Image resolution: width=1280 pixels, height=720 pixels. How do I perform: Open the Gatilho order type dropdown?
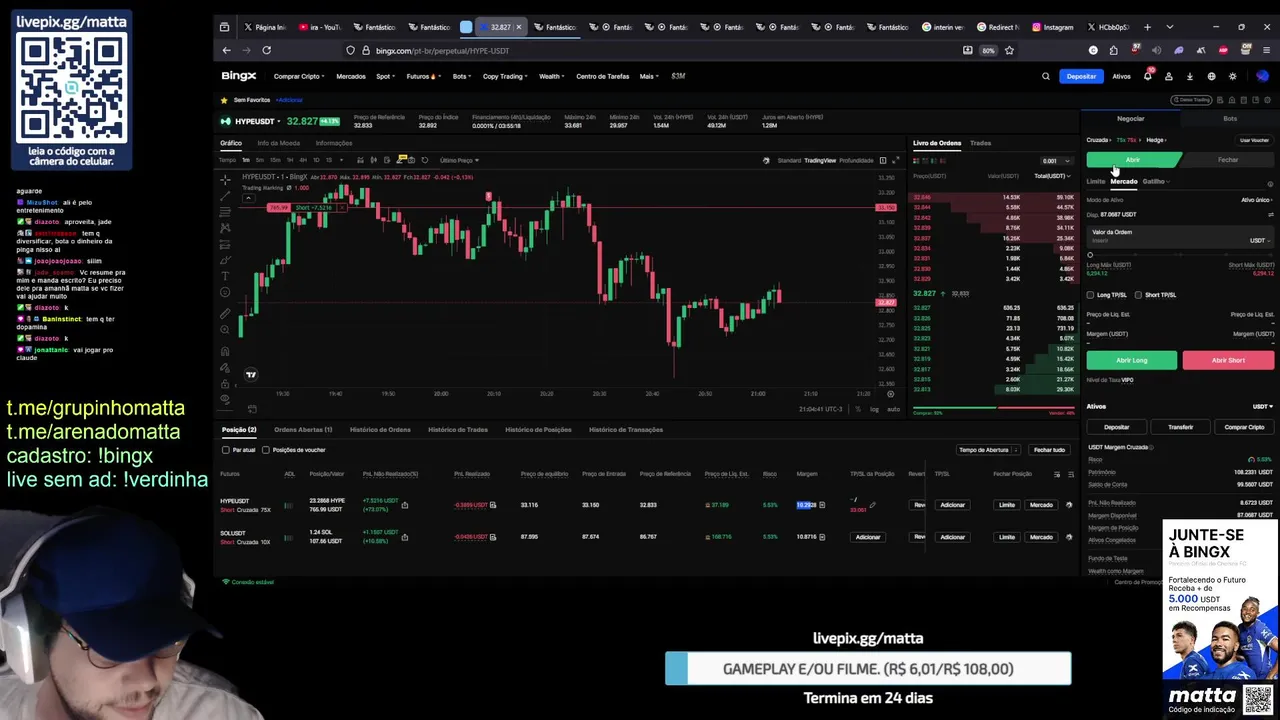click(x=1156, y=182)
